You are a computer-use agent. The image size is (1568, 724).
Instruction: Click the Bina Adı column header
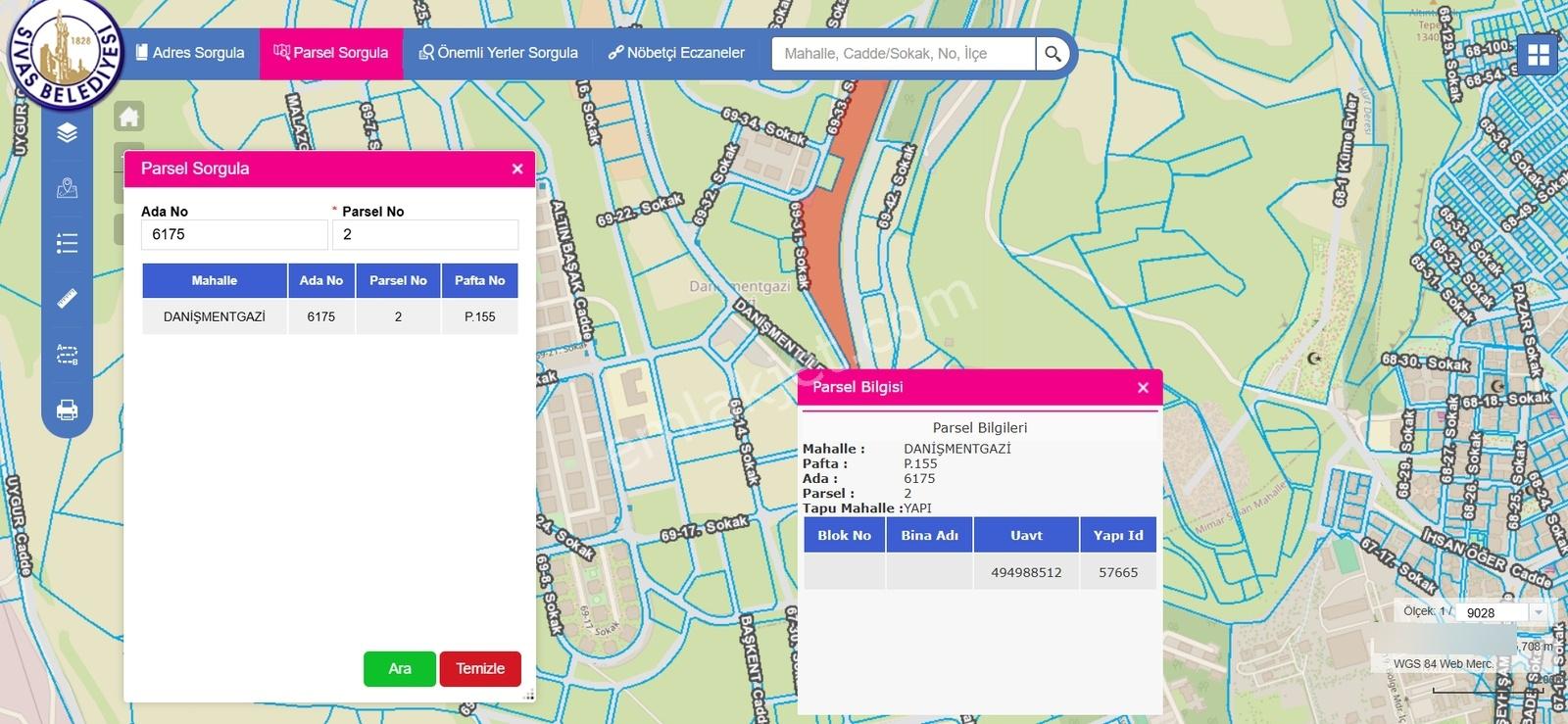(x=930, y=535)
